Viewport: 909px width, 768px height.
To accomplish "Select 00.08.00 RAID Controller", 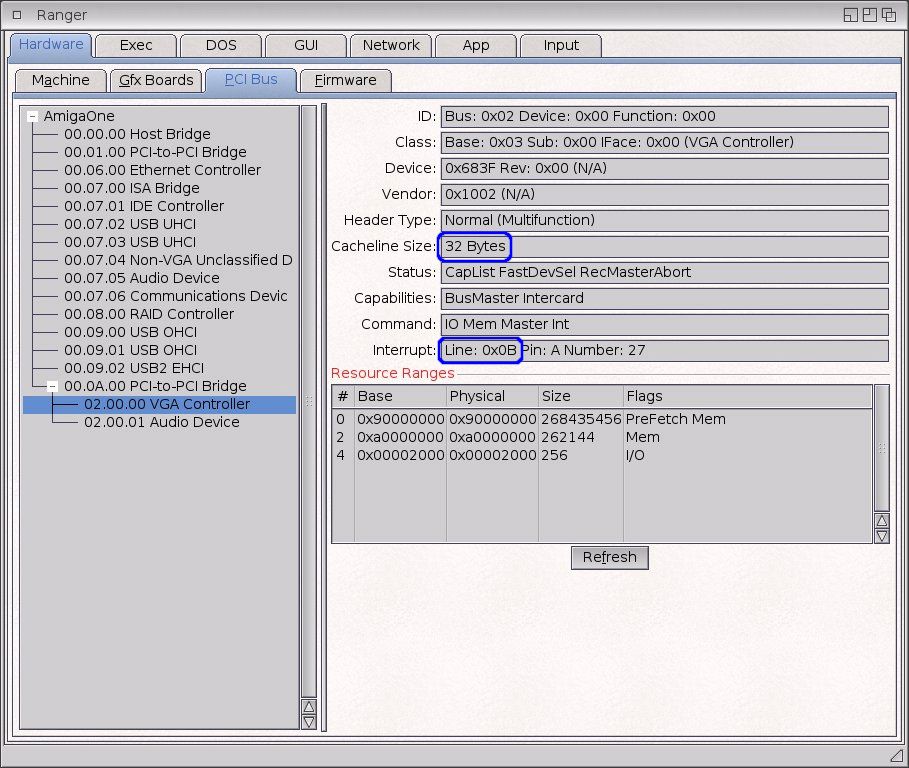I will point(149,314).
